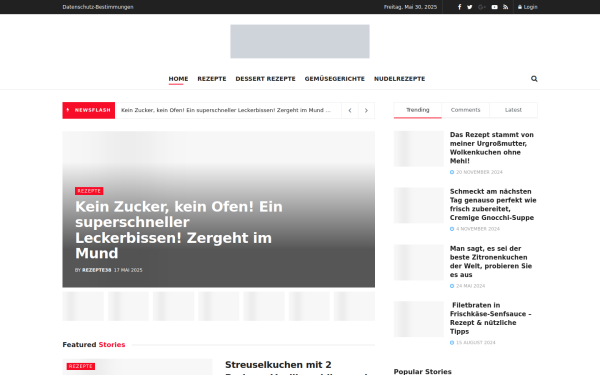Click thumbnail beside Filetbraten article
Screen dimensions: 600x375
[419, 319]
